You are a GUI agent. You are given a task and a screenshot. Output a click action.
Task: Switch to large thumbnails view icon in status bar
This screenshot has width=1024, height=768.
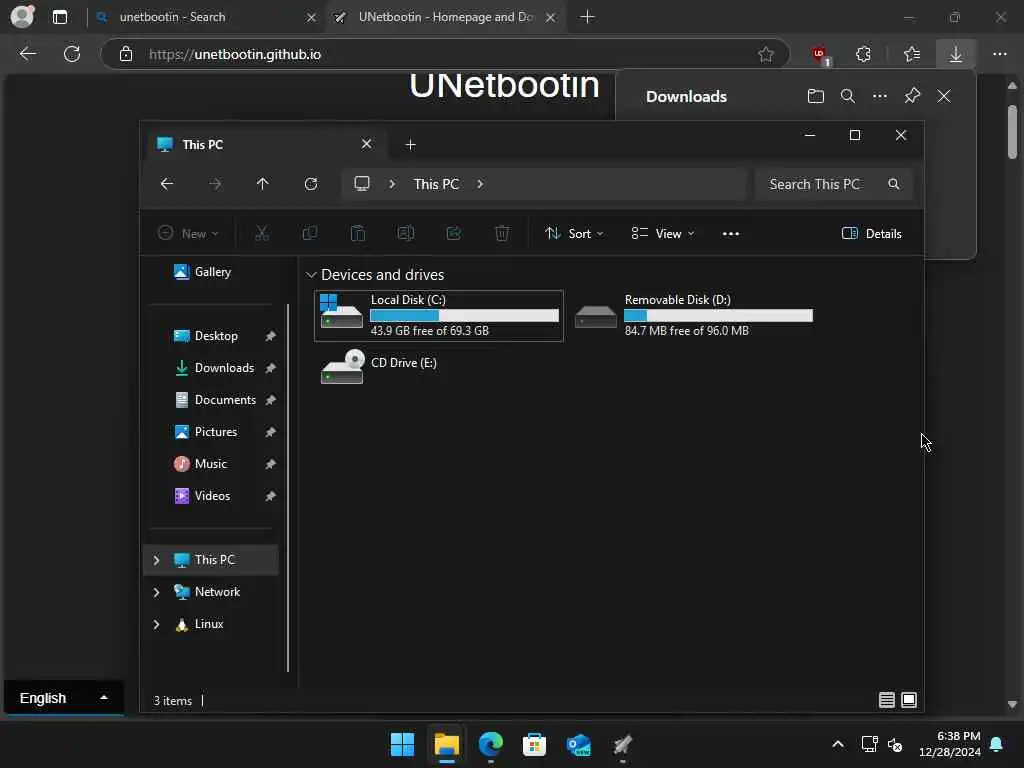[909, 700]
